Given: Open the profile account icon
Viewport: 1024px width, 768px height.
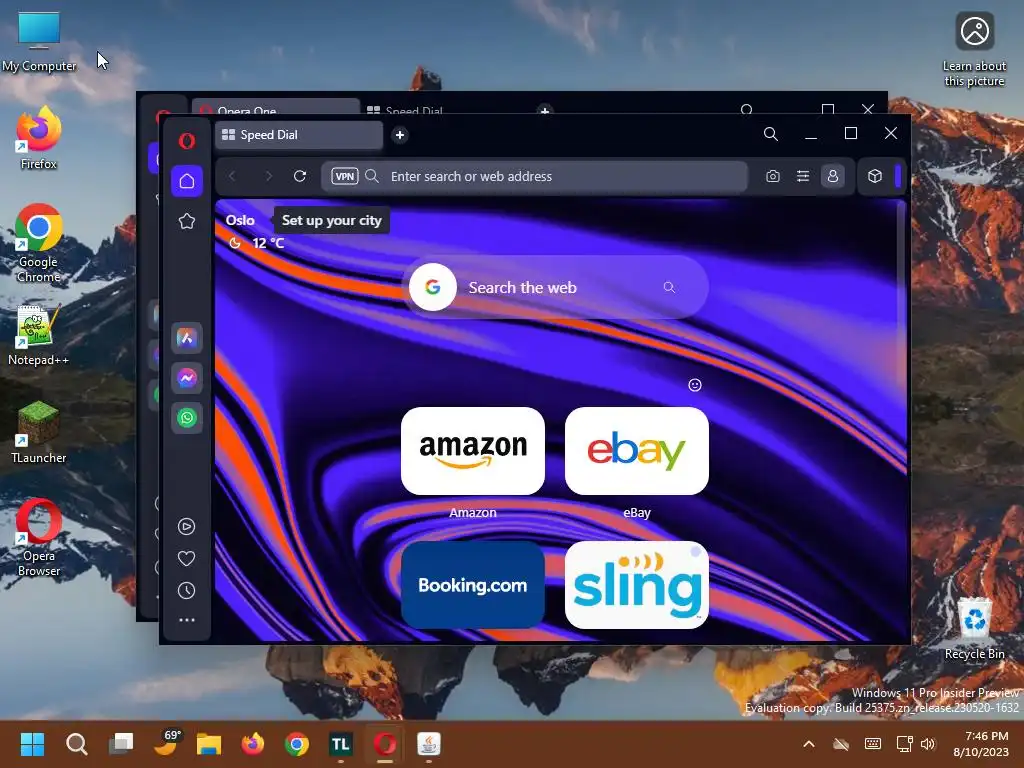Looking at the screenshot, I should coord(833,176).
